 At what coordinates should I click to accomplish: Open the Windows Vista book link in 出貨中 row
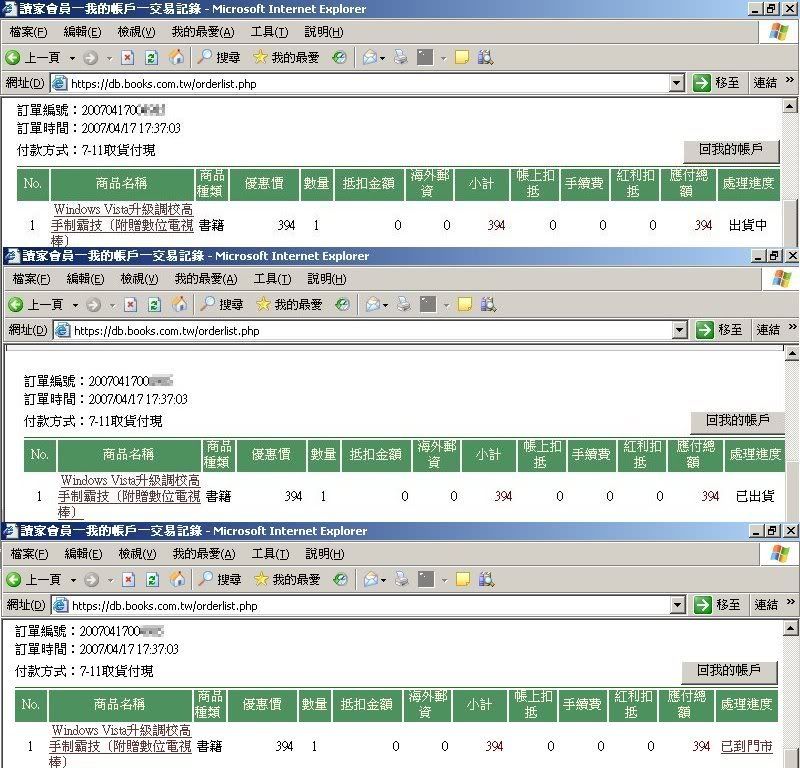coord(122,225)
